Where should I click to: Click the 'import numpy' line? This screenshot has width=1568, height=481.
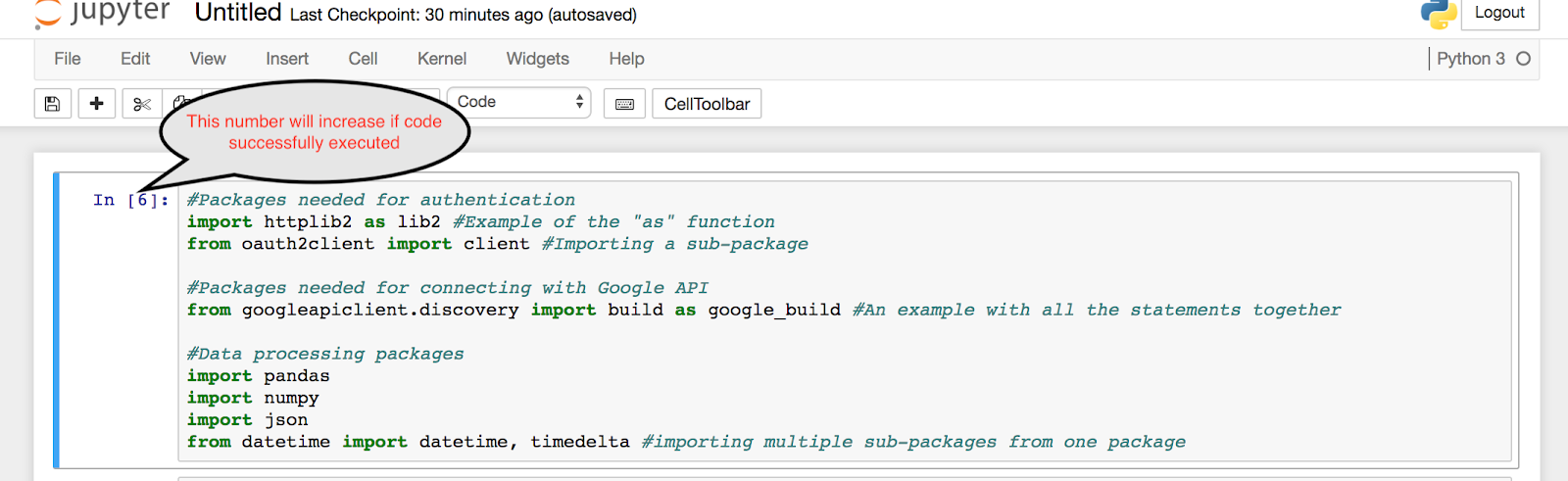(x=253, y=399)
